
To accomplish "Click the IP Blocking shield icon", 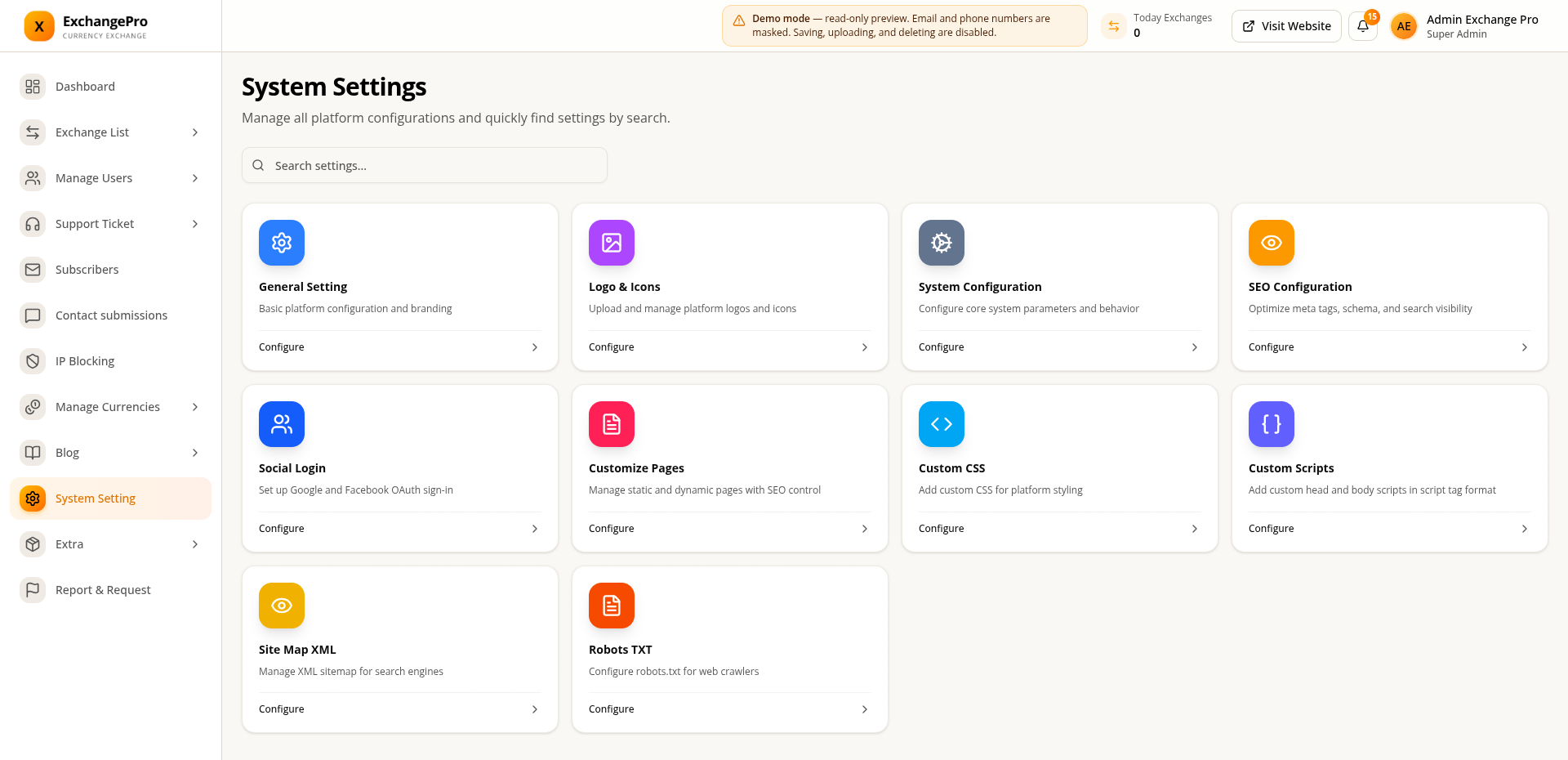I will (33, 361).
